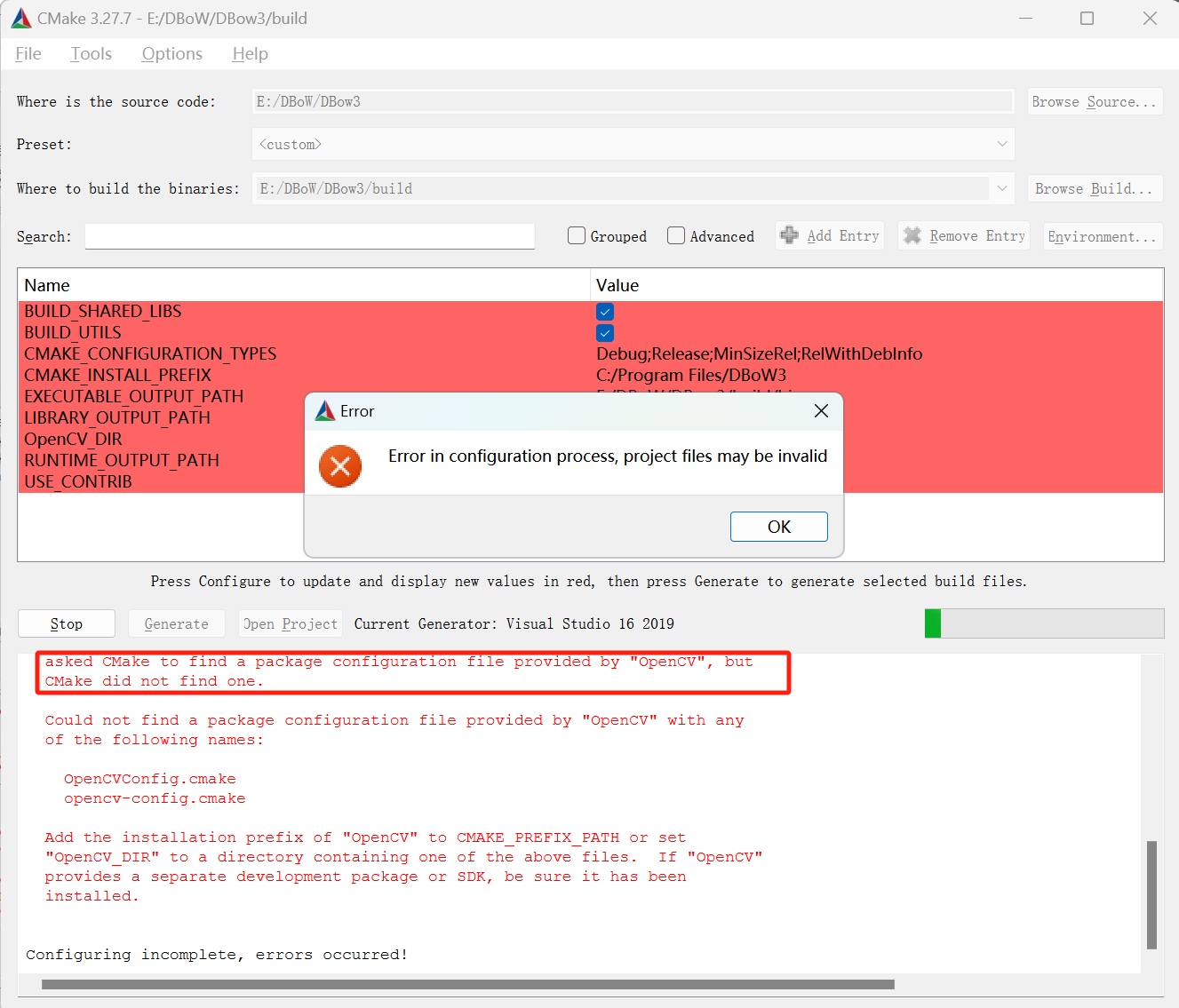Select the CMAKE_CONFIGURATION_TYPES entry
This screenshot has height=1008, width=1179.
150,354
